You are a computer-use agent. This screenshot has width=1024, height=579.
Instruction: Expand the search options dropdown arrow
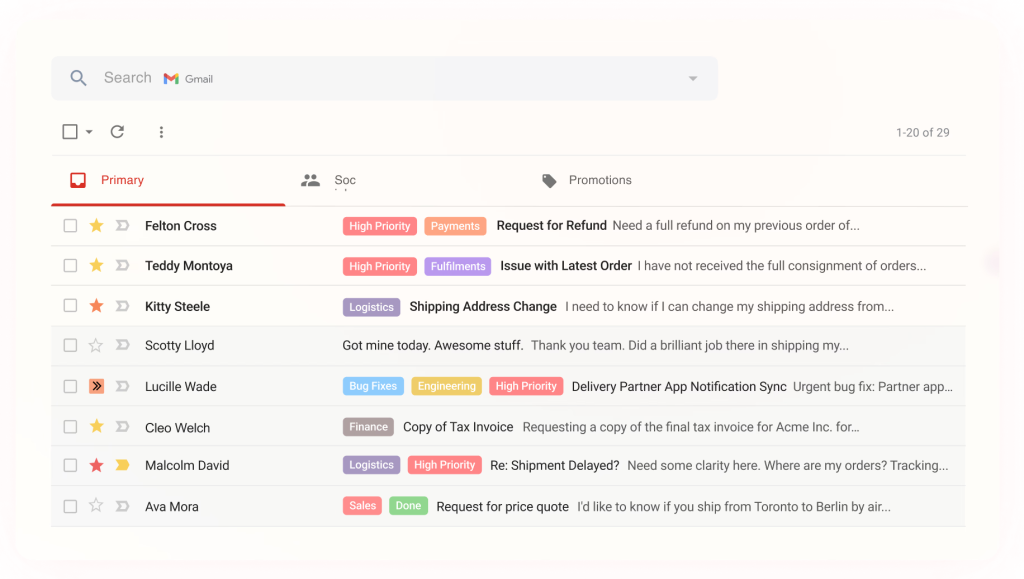point(693,79)
